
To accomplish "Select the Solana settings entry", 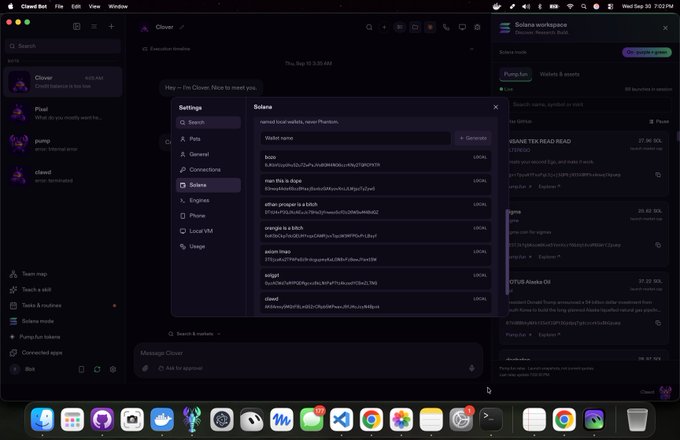I will point(209,185).
